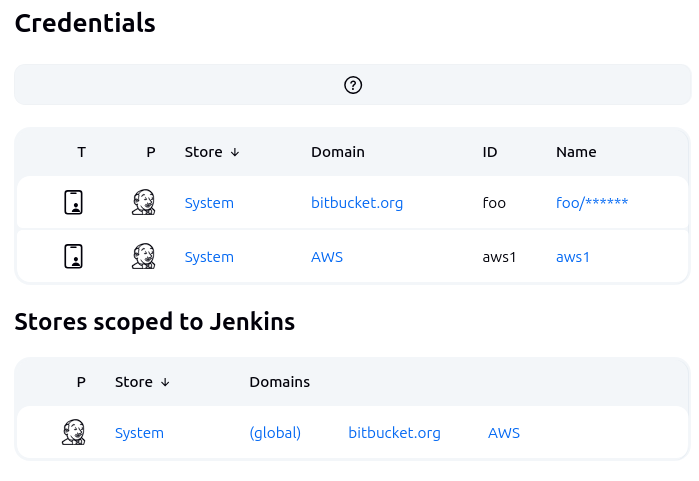699x481 pixels.
Task: Sort credentials by Domain column header
Action: coord(337,152)
